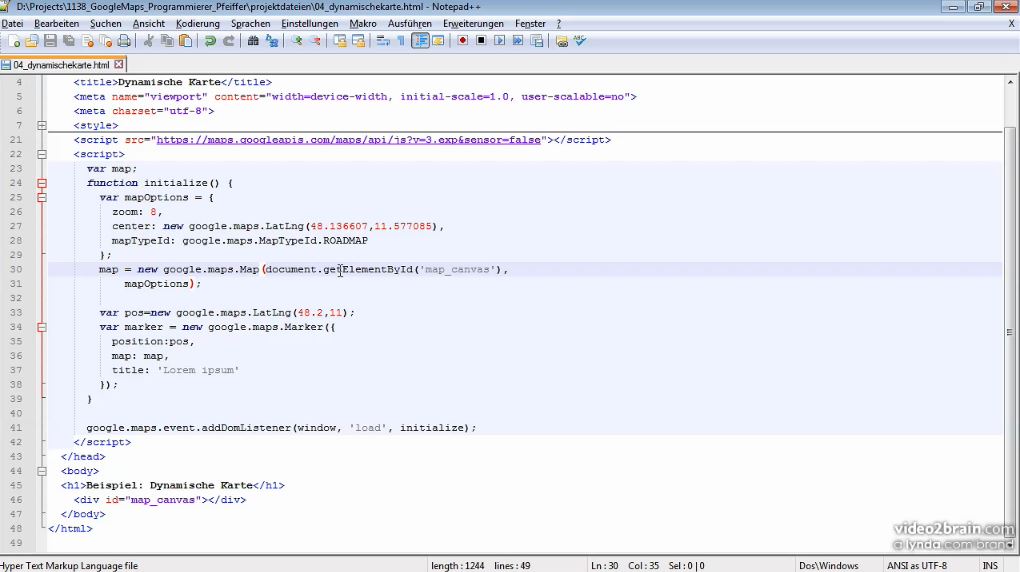Zoom out using the magnifier minus icon
Screen dimensions: 1020x572
click(315, 41)
